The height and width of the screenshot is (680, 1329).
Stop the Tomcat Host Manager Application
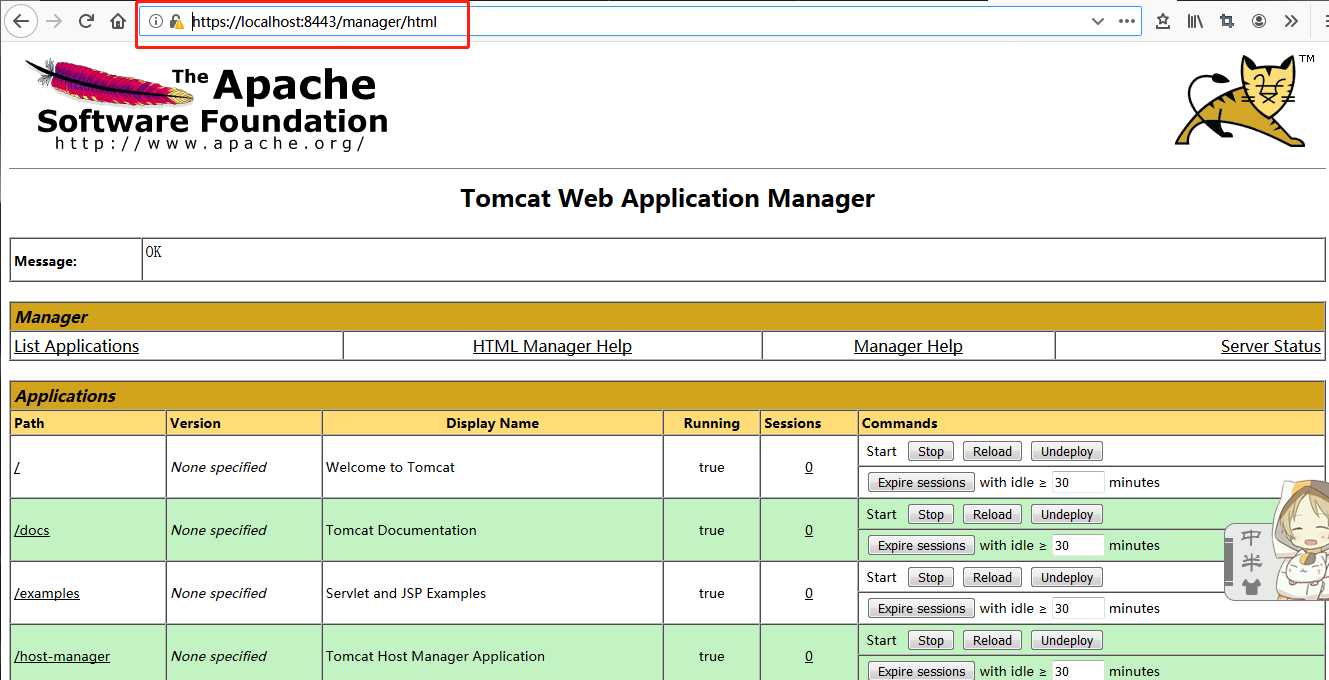(931, 641)
